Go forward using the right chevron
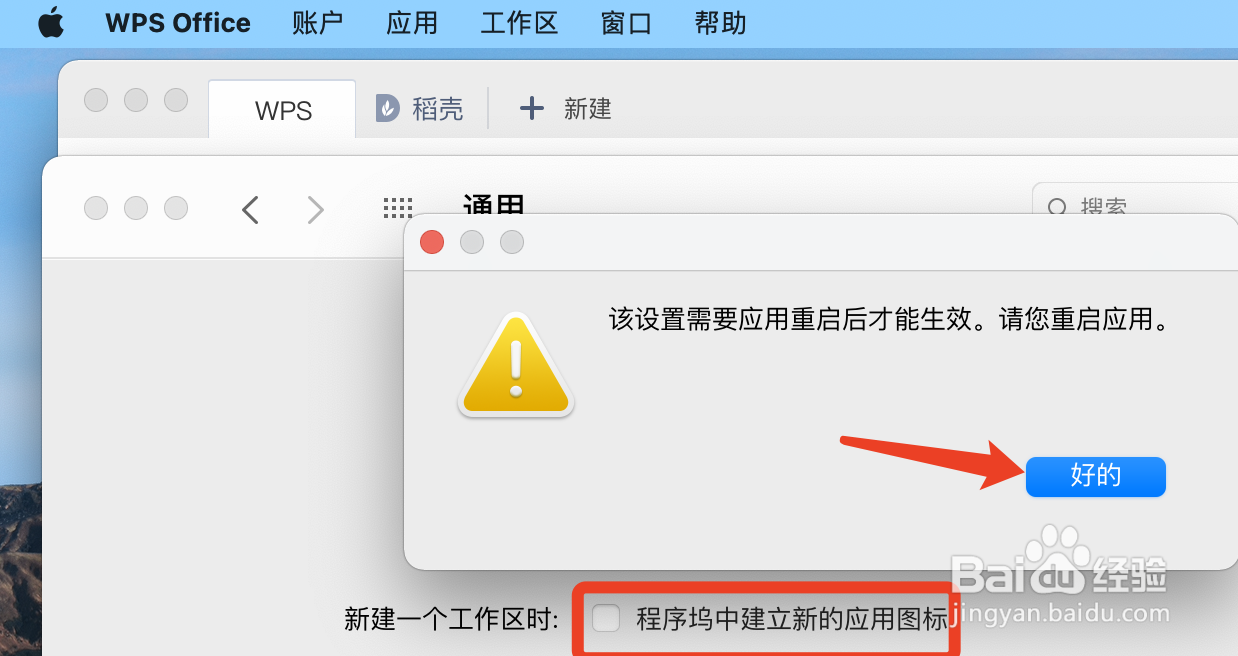This screenshot has width=1238, height=656. coord(315,209)
